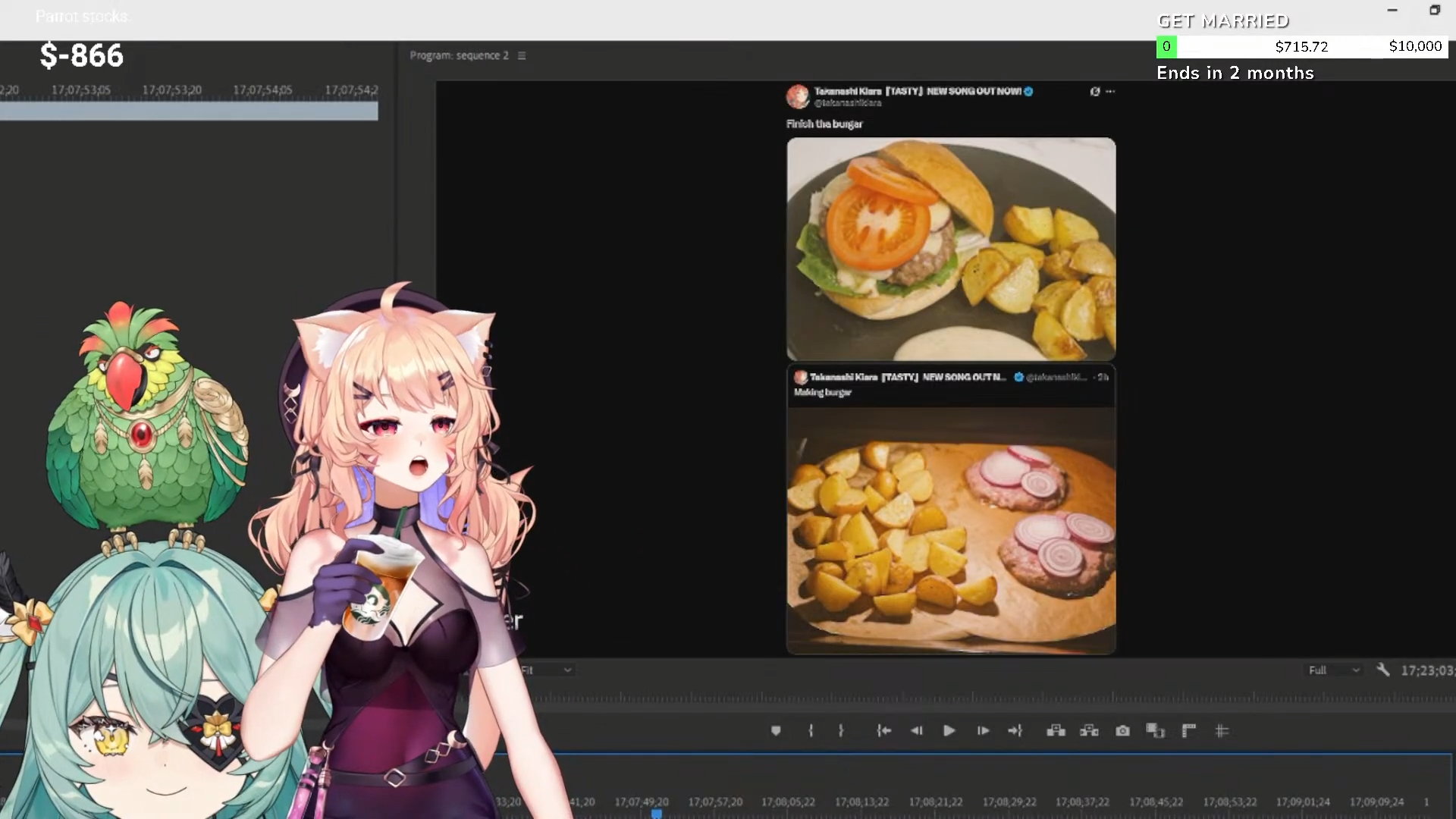
Task: Click the Grok icon on the tweet
Action: (1095, 91)
